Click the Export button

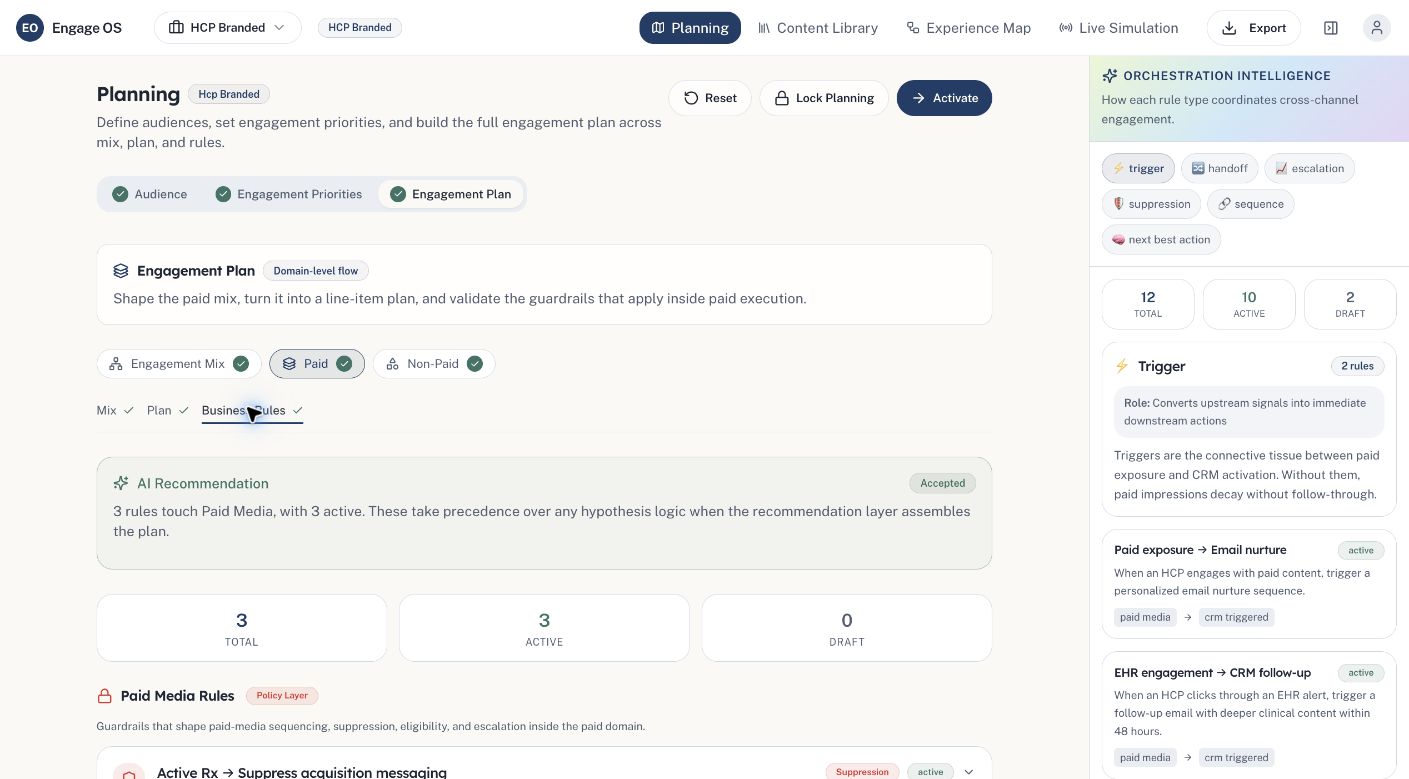pyautogui.click(x=1254, y=28)
